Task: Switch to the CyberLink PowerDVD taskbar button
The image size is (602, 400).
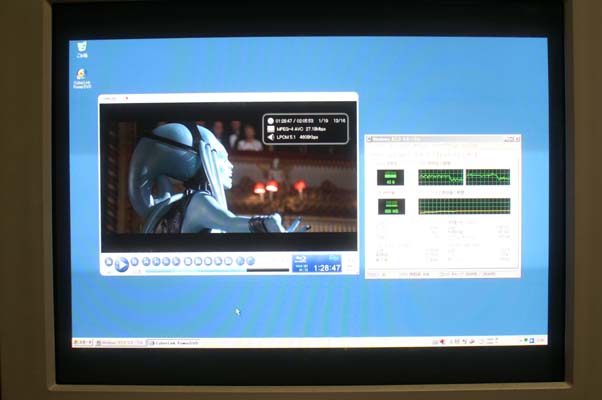Action: pyautogui.click(x=174, y=343)
